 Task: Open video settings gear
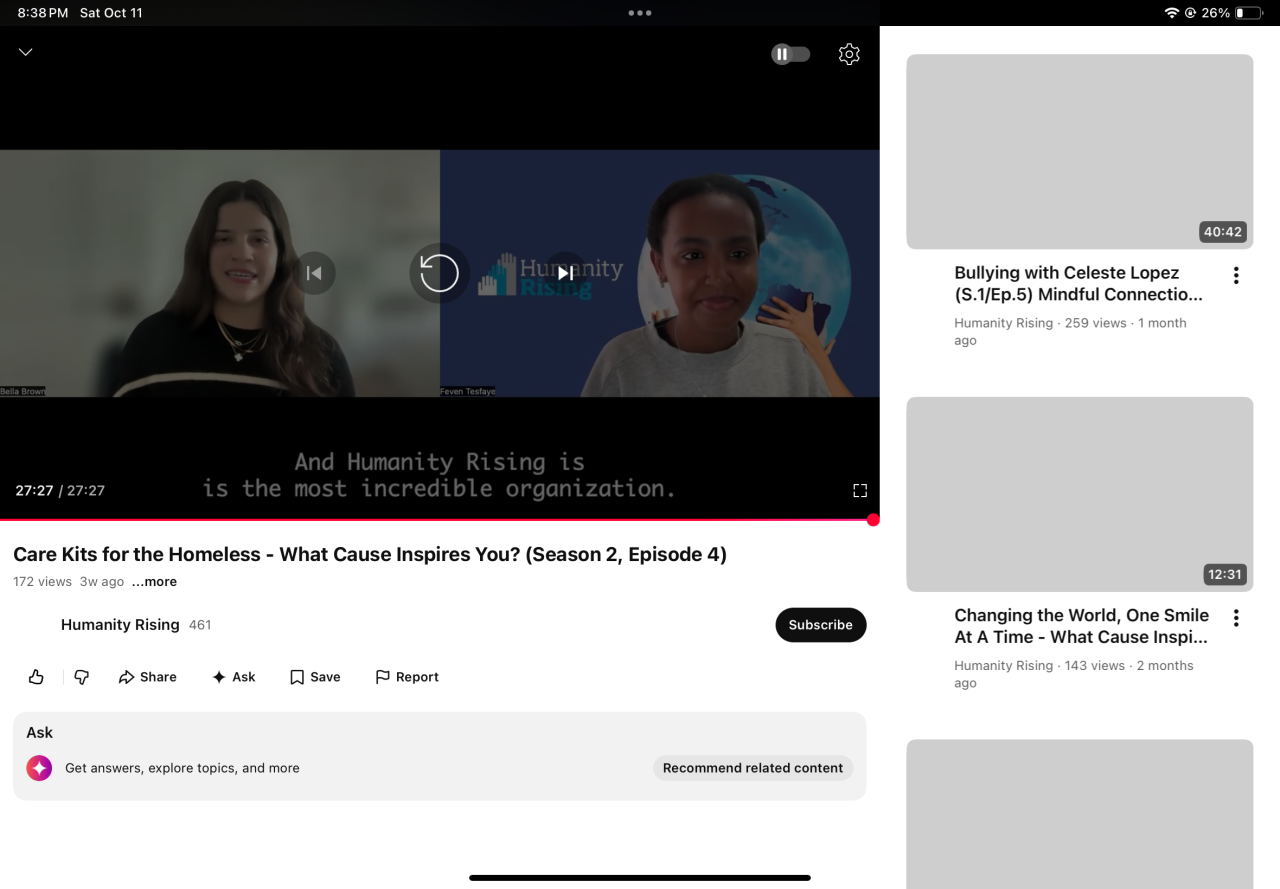point(849,54)
